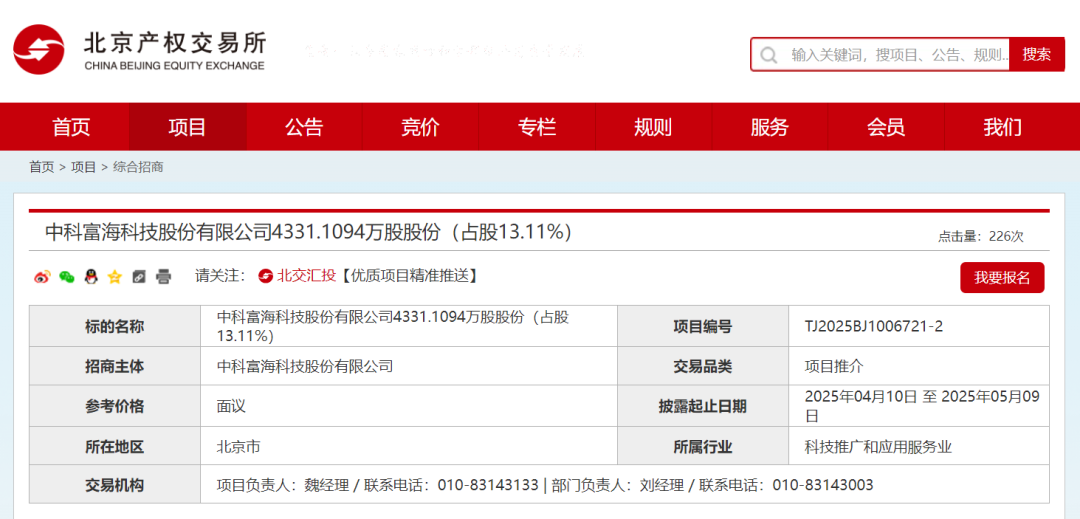1080x519 pixels.
Task: Click the magnifier icon in search box
Action: [769, 54]
